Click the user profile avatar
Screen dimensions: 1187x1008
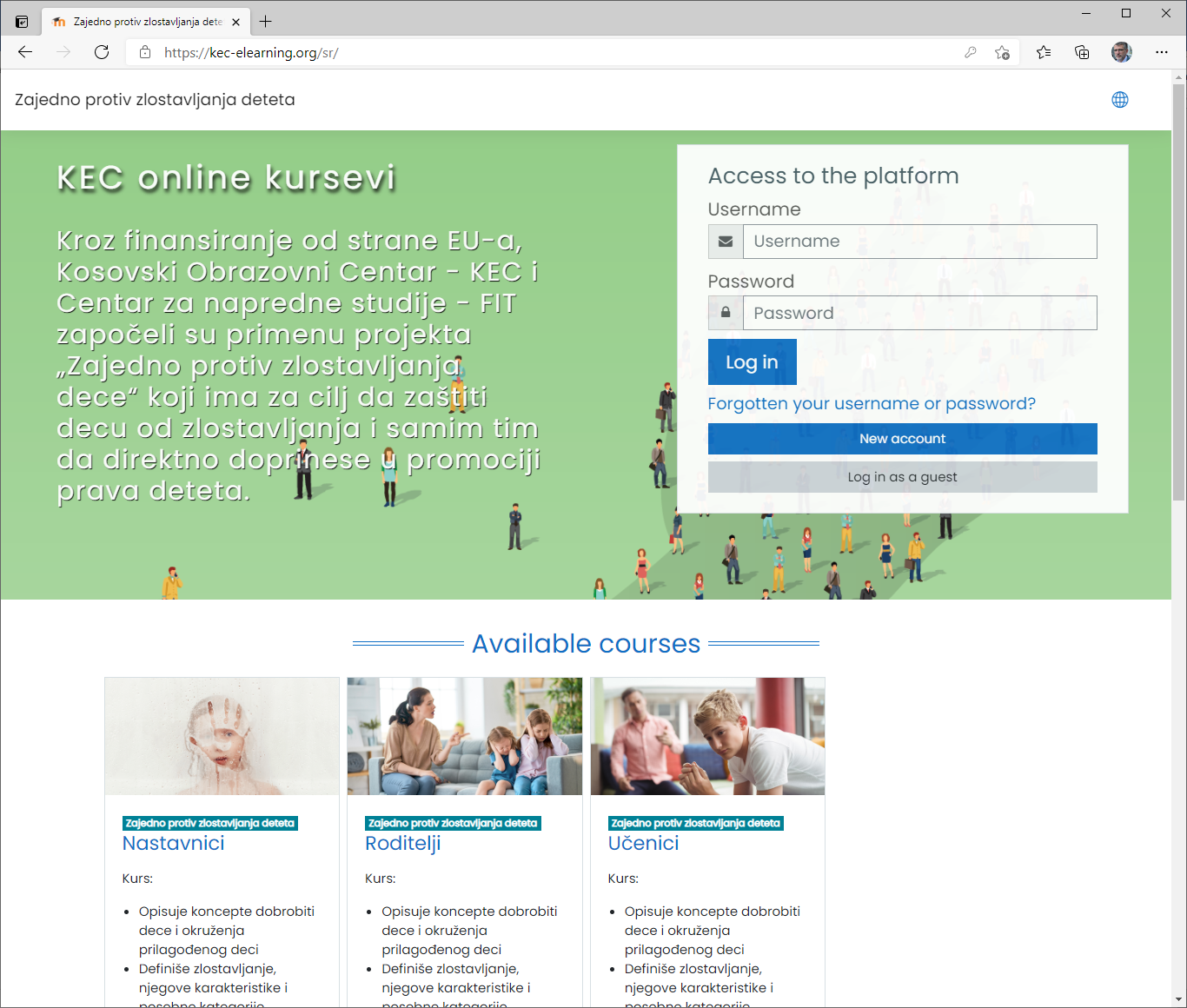(1121, 52)
